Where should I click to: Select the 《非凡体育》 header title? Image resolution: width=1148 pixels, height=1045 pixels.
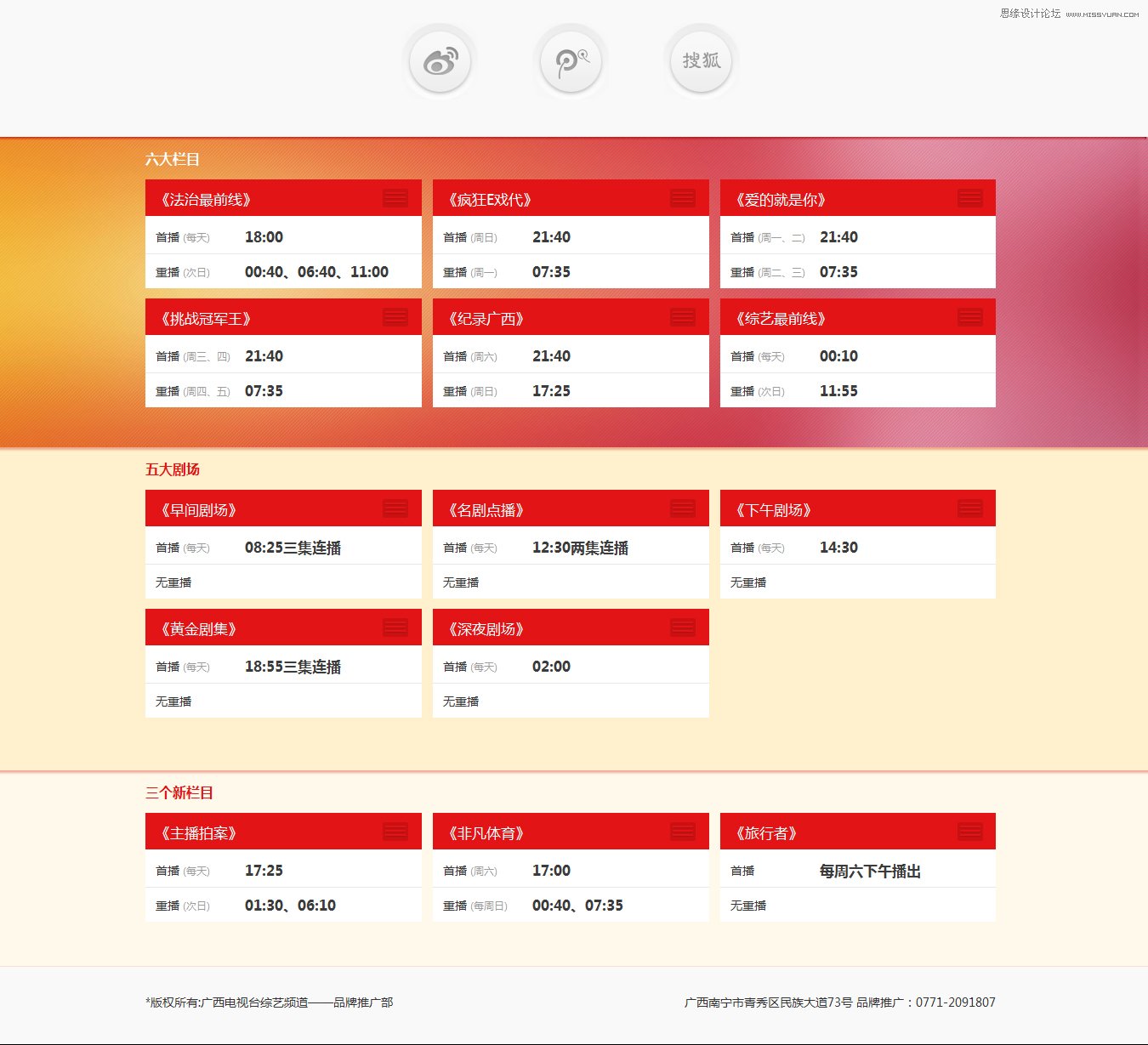tap(486, 833)
